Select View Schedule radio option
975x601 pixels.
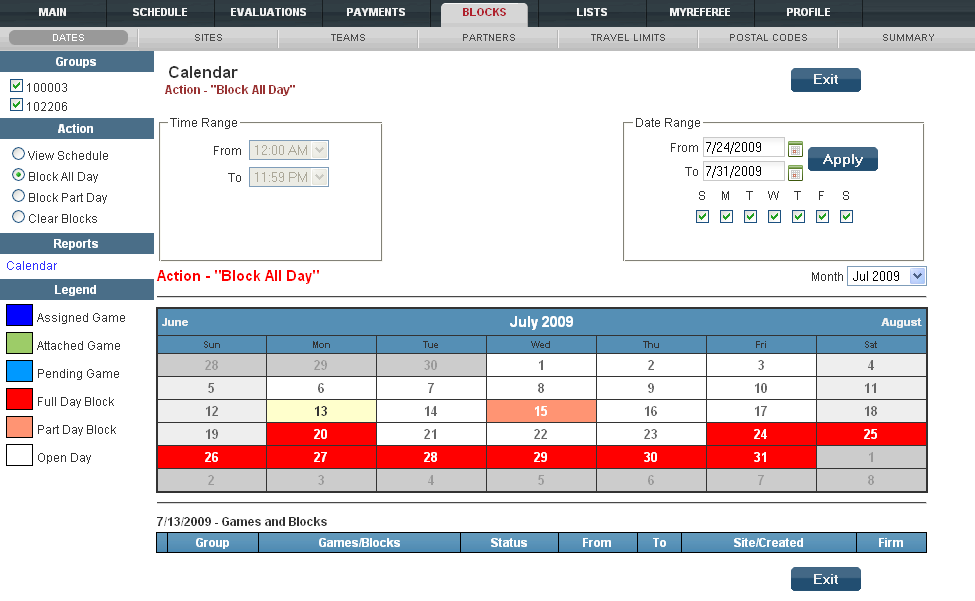click(19, 154)
